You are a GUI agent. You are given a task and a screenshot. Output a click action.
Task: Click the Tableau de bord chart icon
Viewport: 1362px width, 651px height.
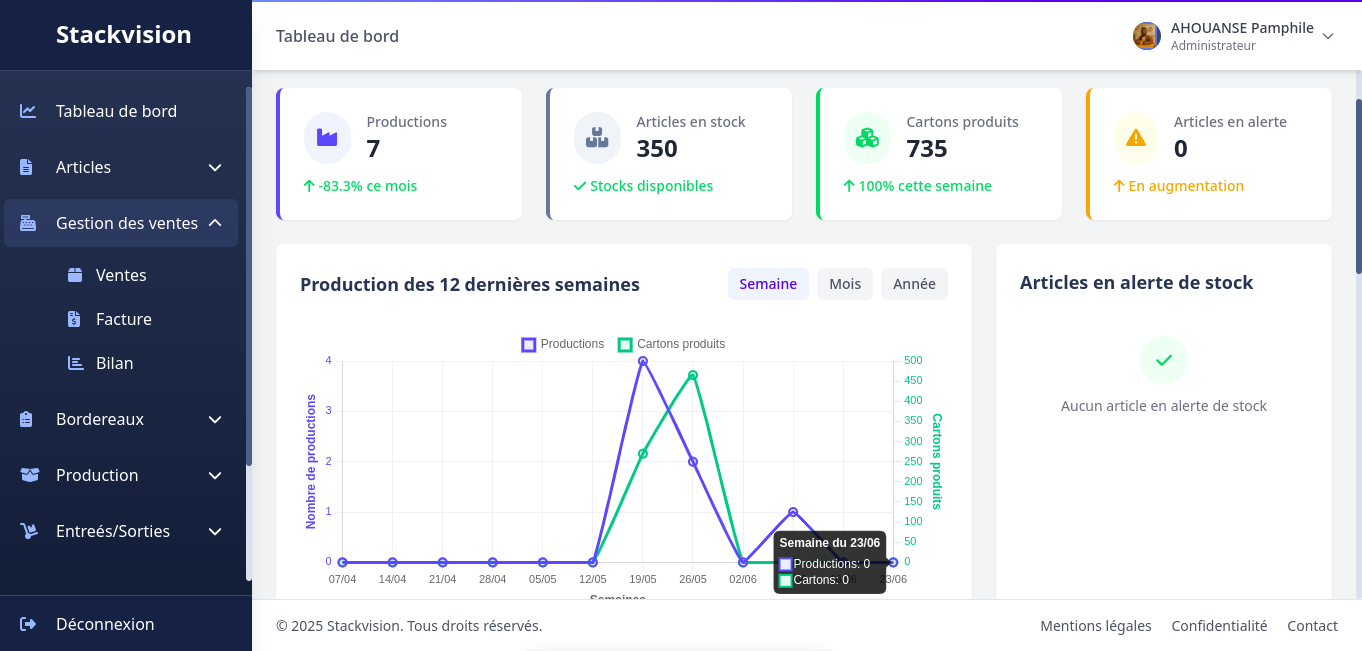28,111
